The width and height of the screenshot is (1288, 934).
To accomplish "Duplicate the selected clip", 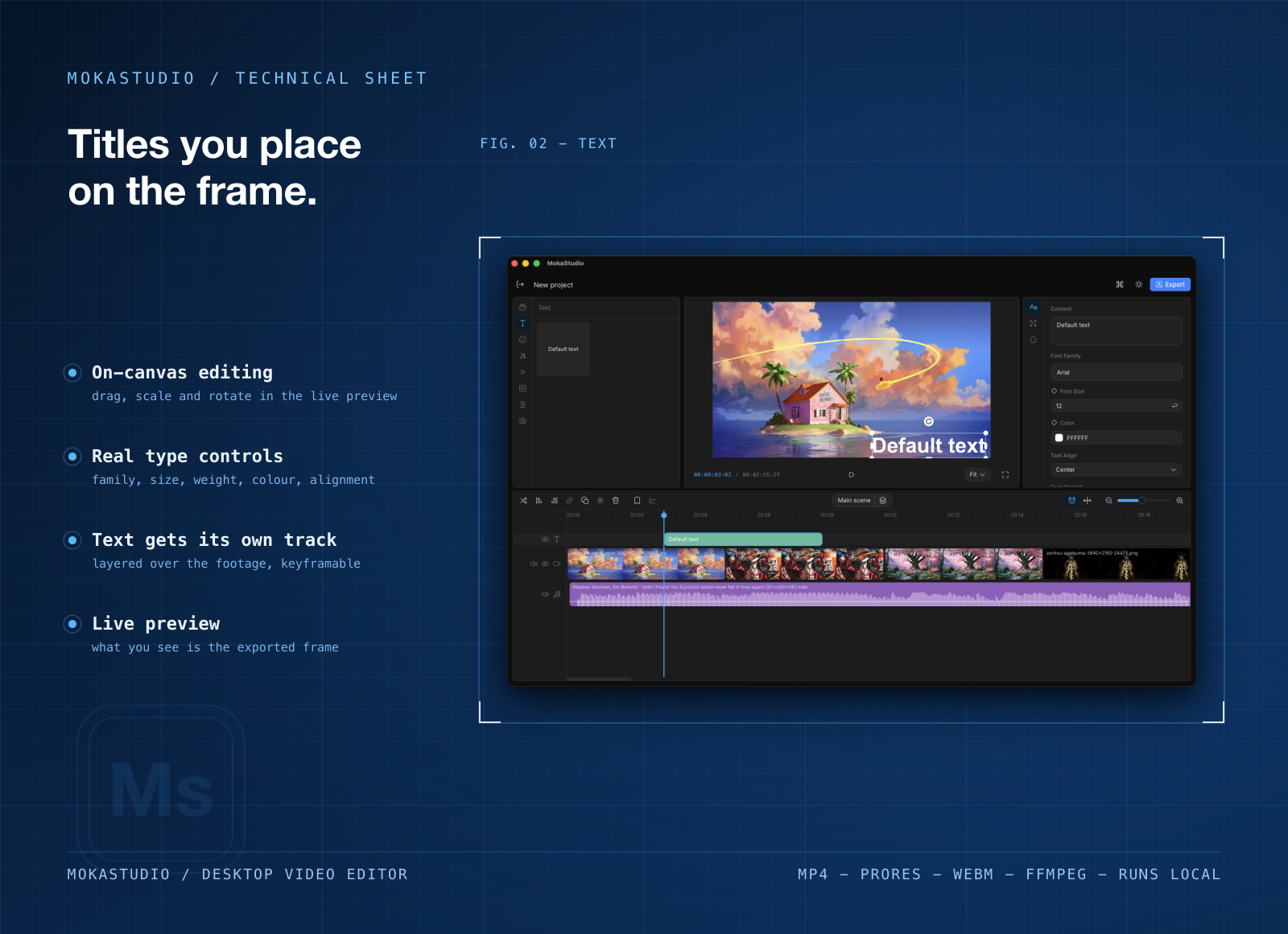I will [x=584, y=500].
